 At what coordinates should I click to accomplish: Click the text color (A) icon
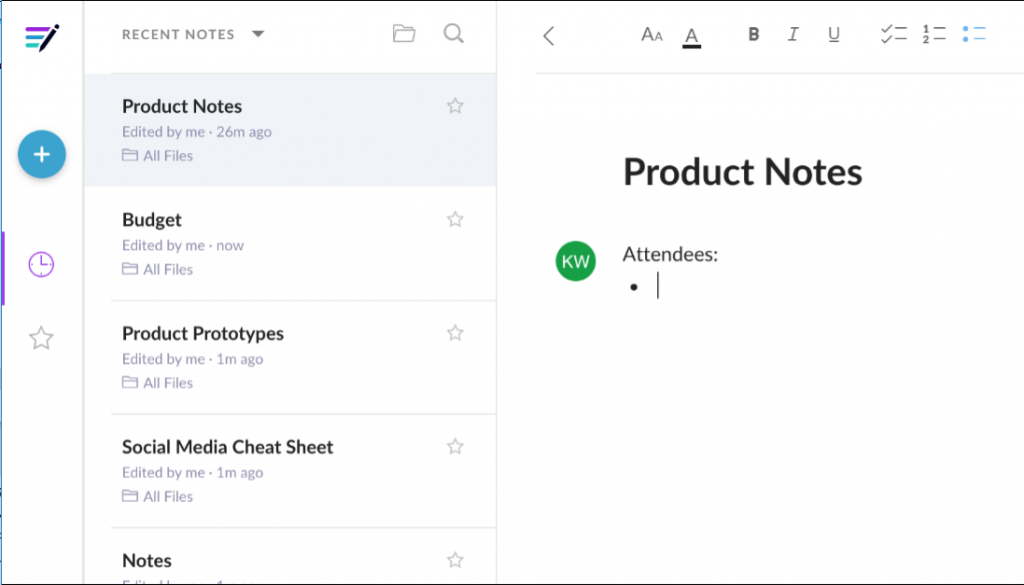pyautogui.click(x=691, y=34)
